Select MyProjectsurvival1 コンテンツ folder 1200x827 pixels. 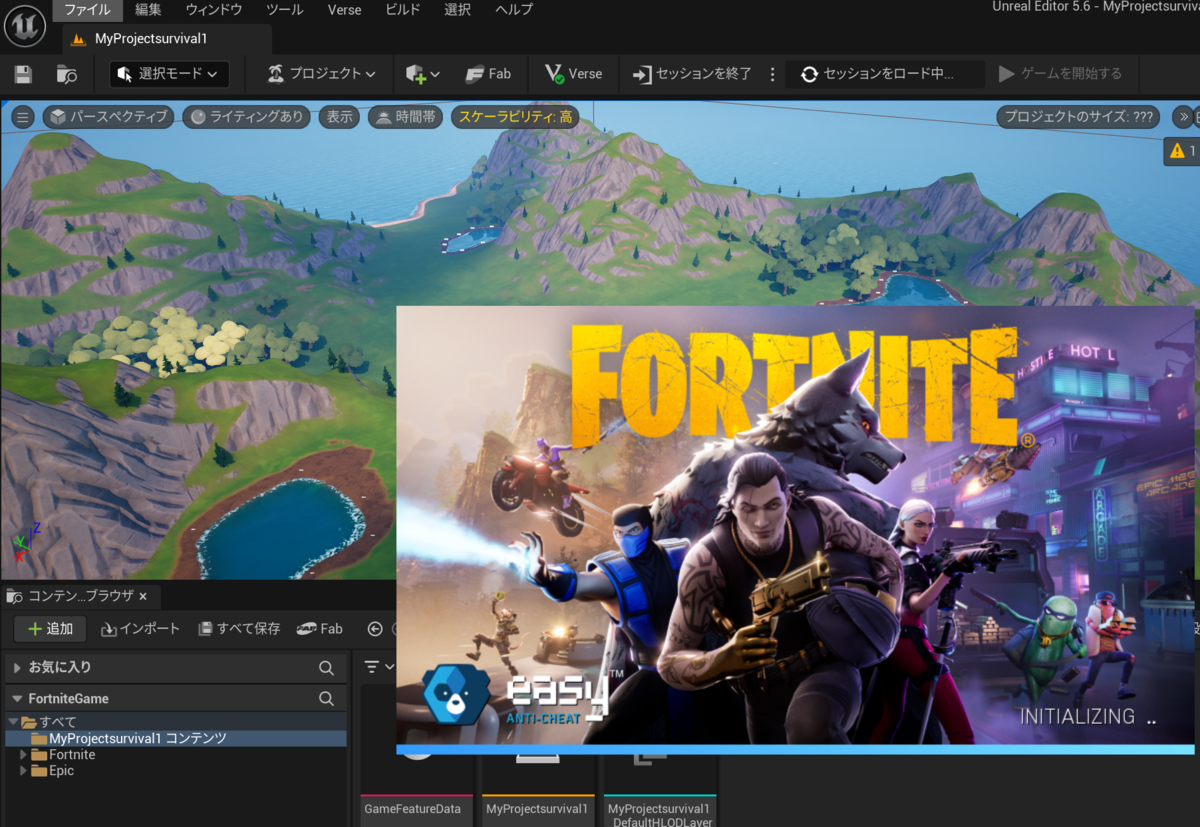(176, 738)
